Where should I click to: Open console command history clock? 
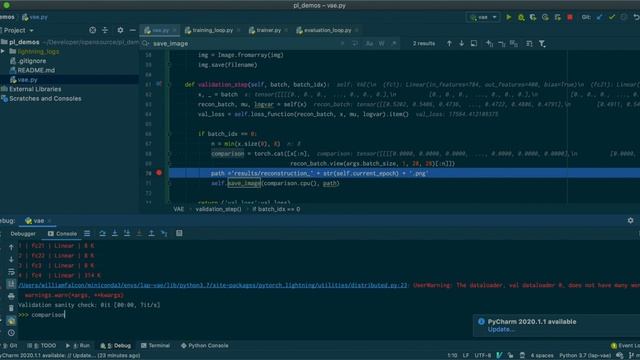(11, 333)
